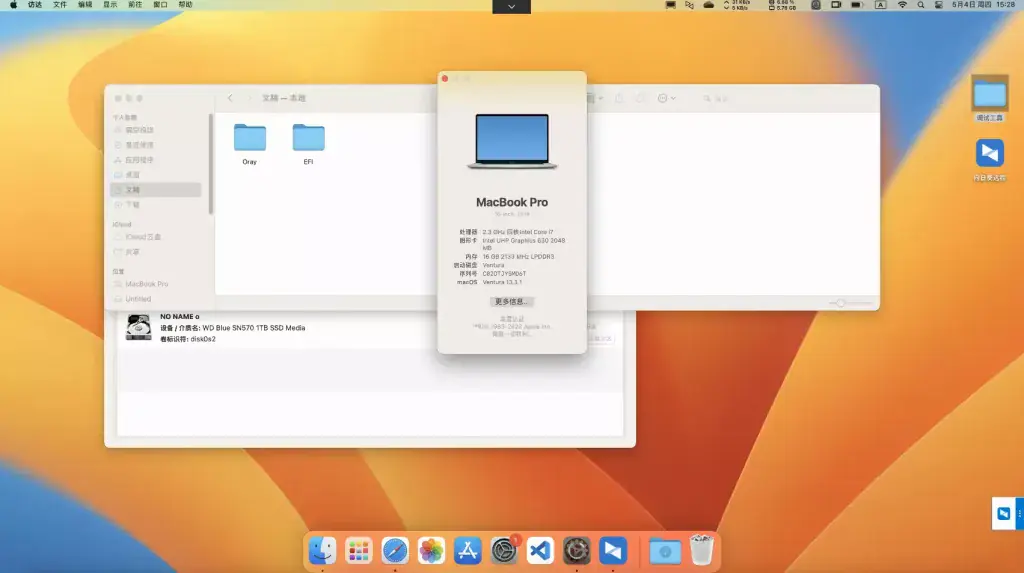Click the regulatory certification link in About window
The height and width of the screenshot is (573, 1024).
click(511, 319)
